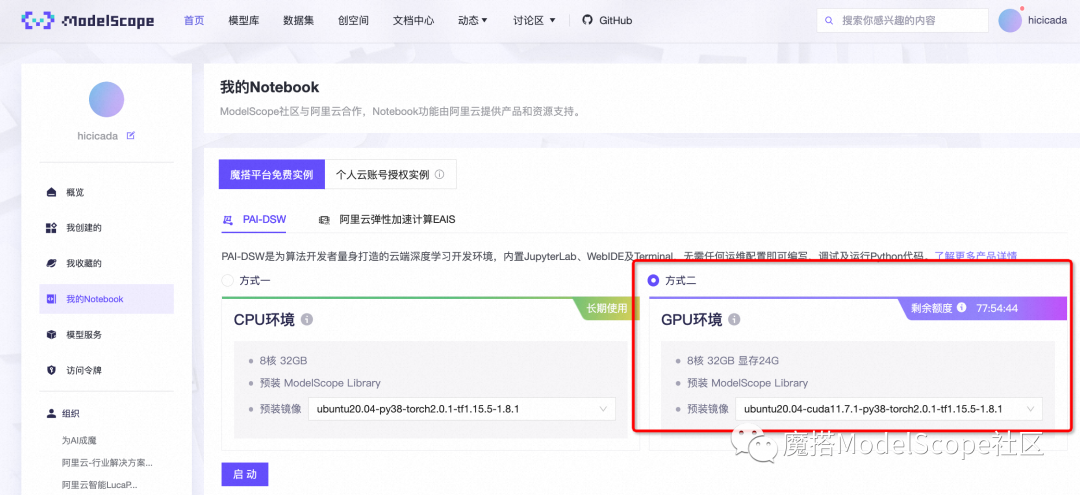Open 模型库 in top navigation

[244, 21]
